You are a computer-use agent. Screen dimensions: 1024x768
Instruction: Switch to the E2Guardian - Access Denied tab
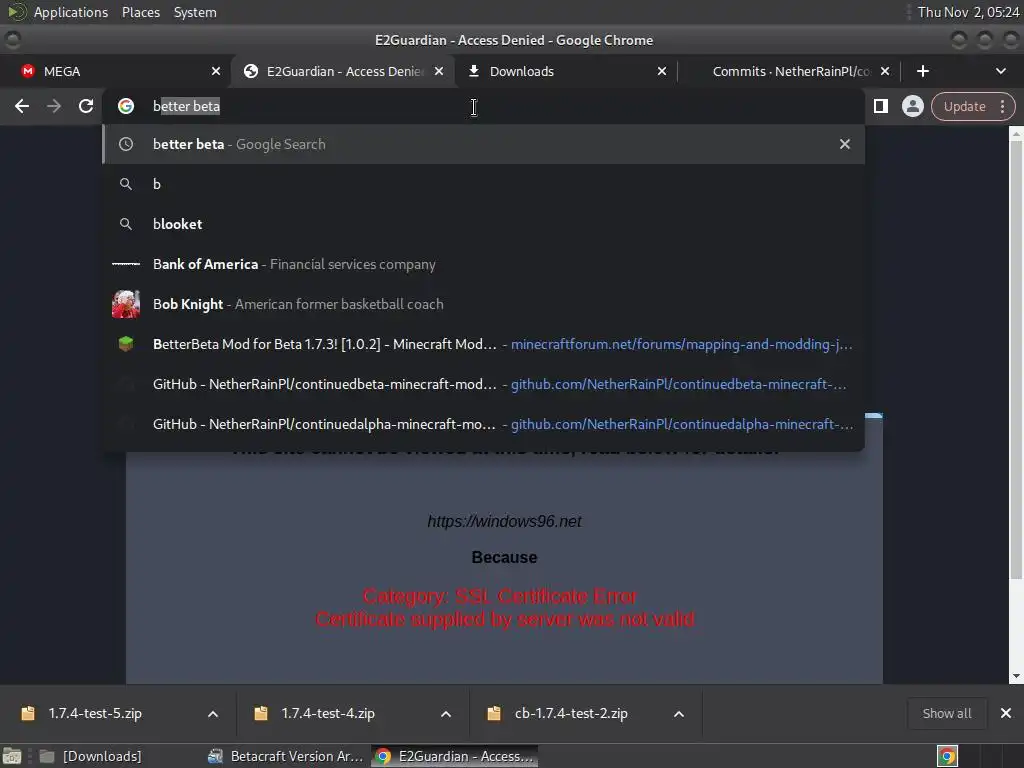click(x=342, y=71)
